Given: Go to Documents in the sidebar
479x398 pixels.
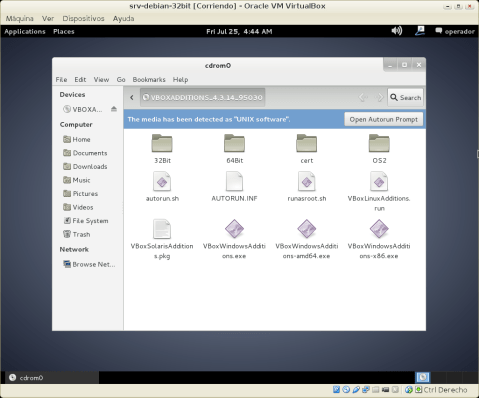Looking at the screenshot, I should point(85,153).
